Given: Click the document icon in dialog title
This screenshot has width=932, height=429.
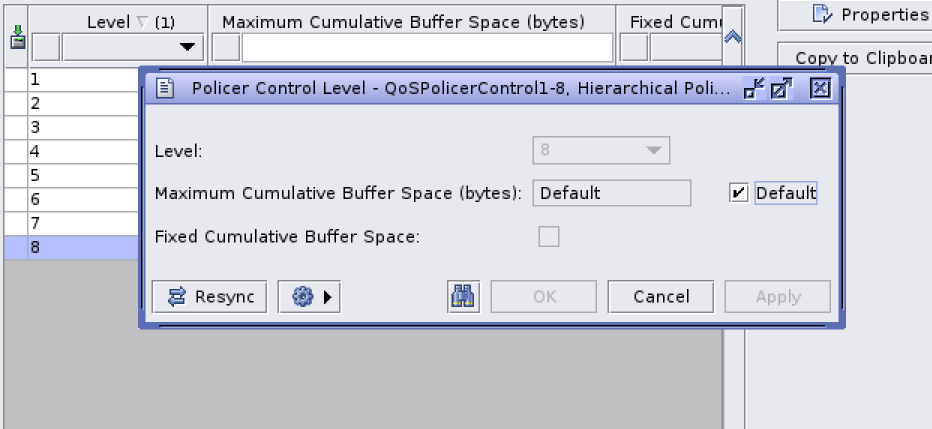Looking at the screenshot, I should pyautogui.click(x=166, y=89).
